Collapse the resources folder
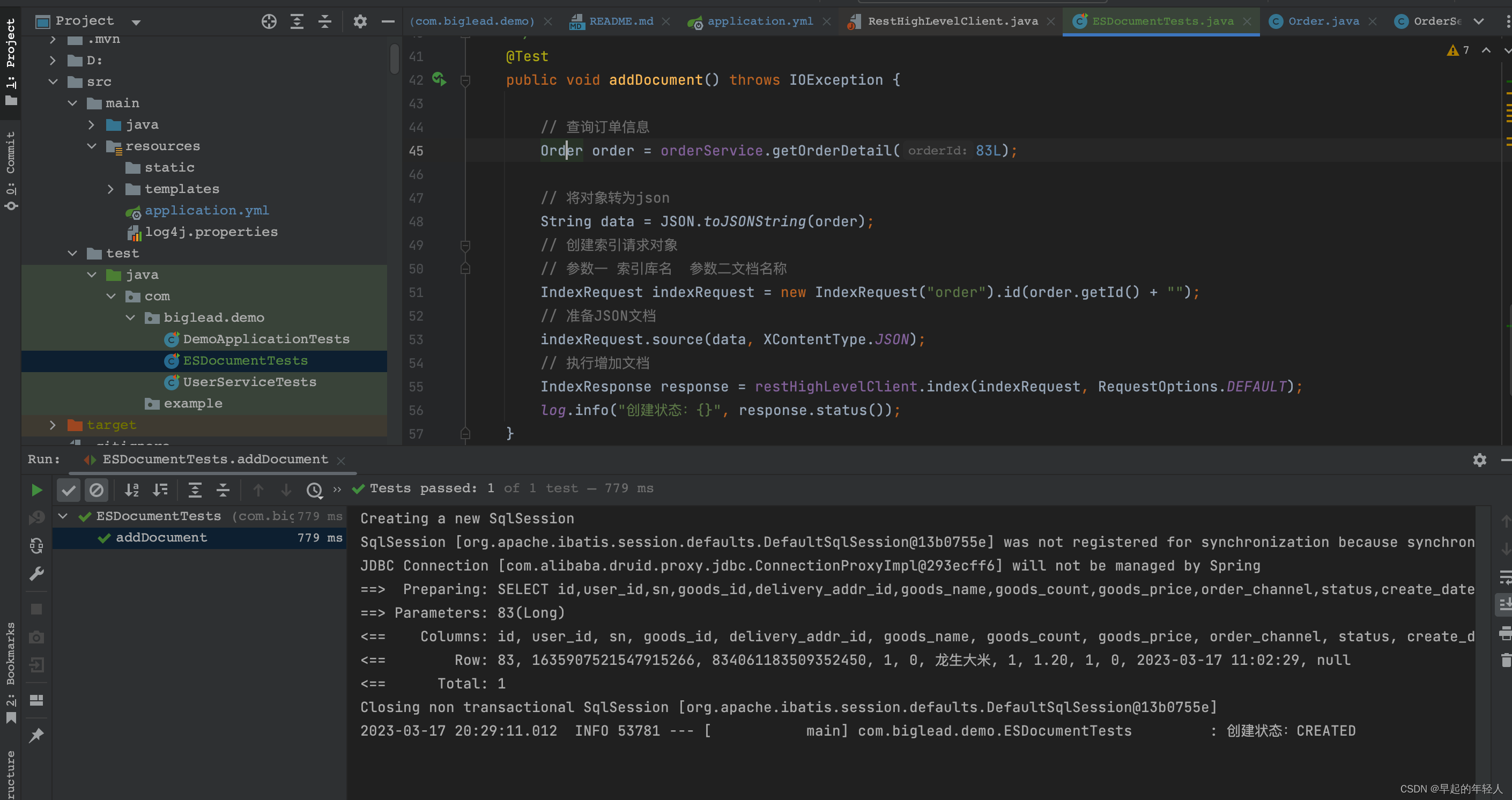The width and height of the screenshot is (1512, 800). 92,146
